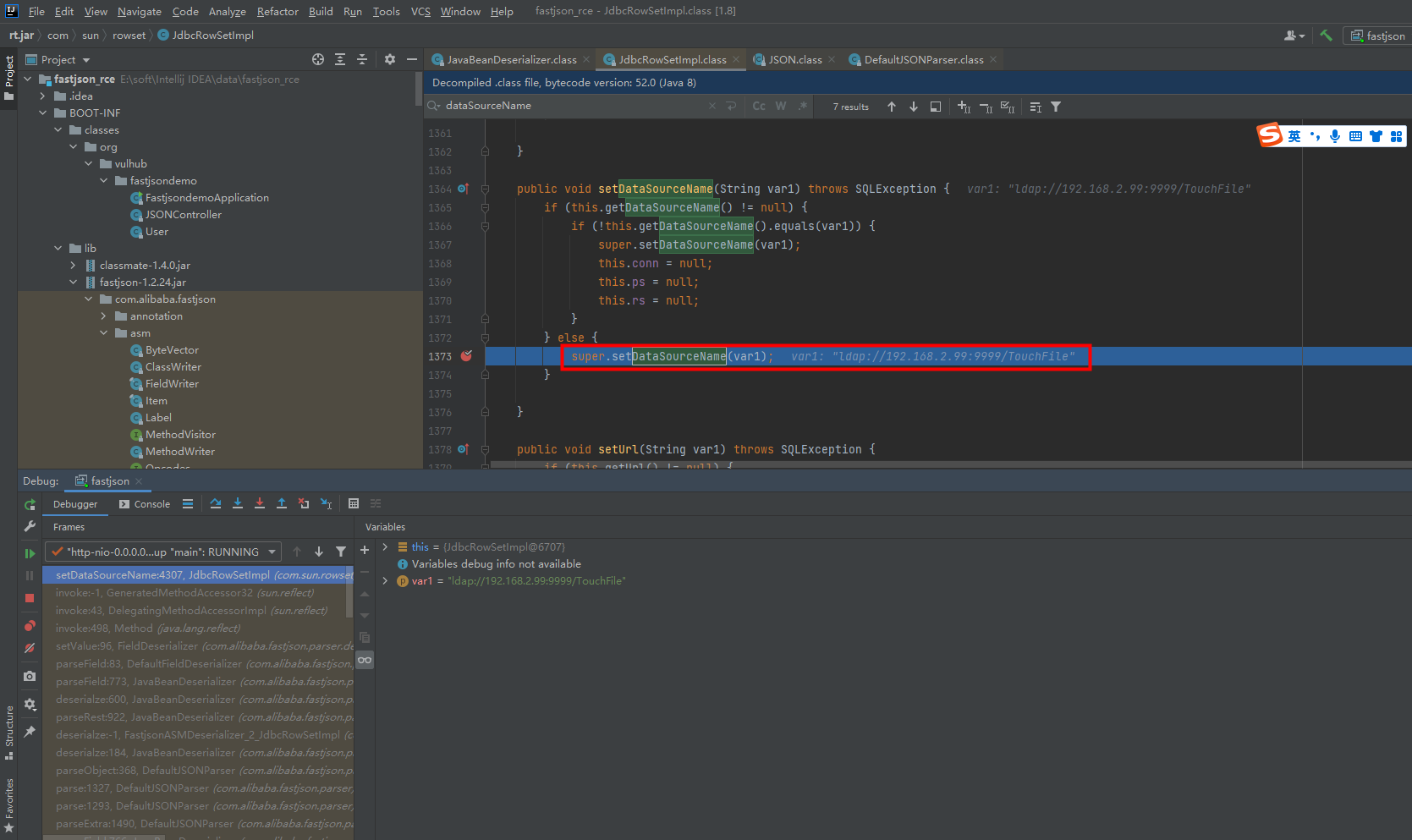1412x840 pixels.
Task: Open the VCS menu
Action: coord(420,11)
